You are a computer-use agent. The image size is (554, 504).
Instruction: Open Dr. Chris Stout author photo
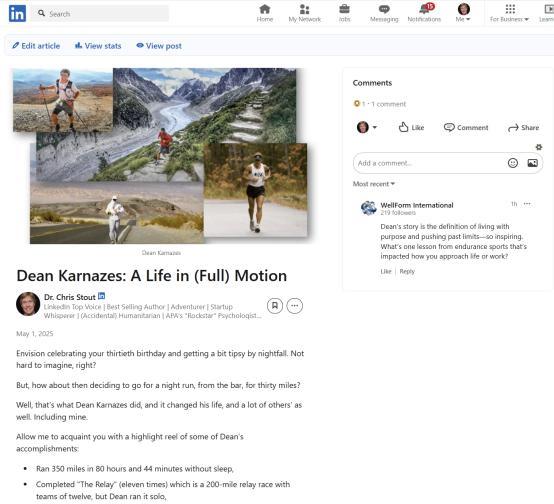28,304
